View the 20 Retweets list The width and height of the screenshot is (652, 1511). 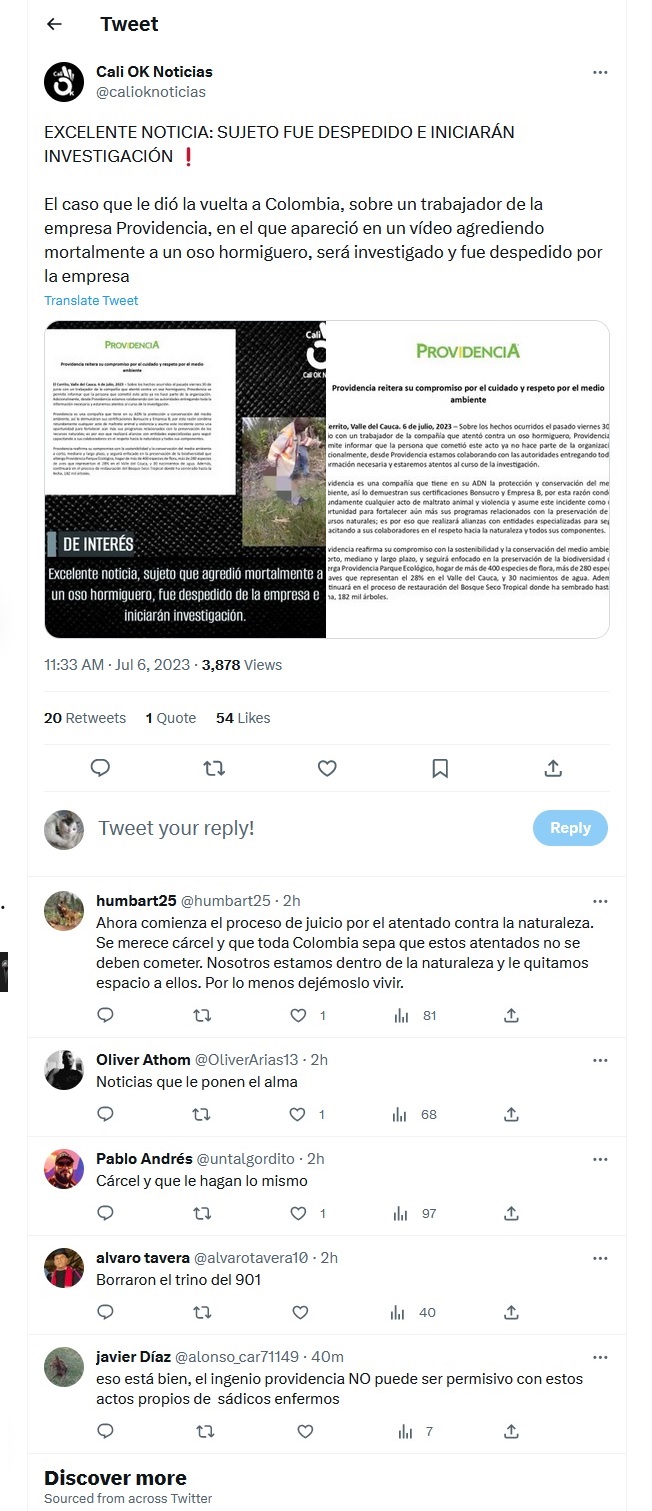(x=85, y=718)
